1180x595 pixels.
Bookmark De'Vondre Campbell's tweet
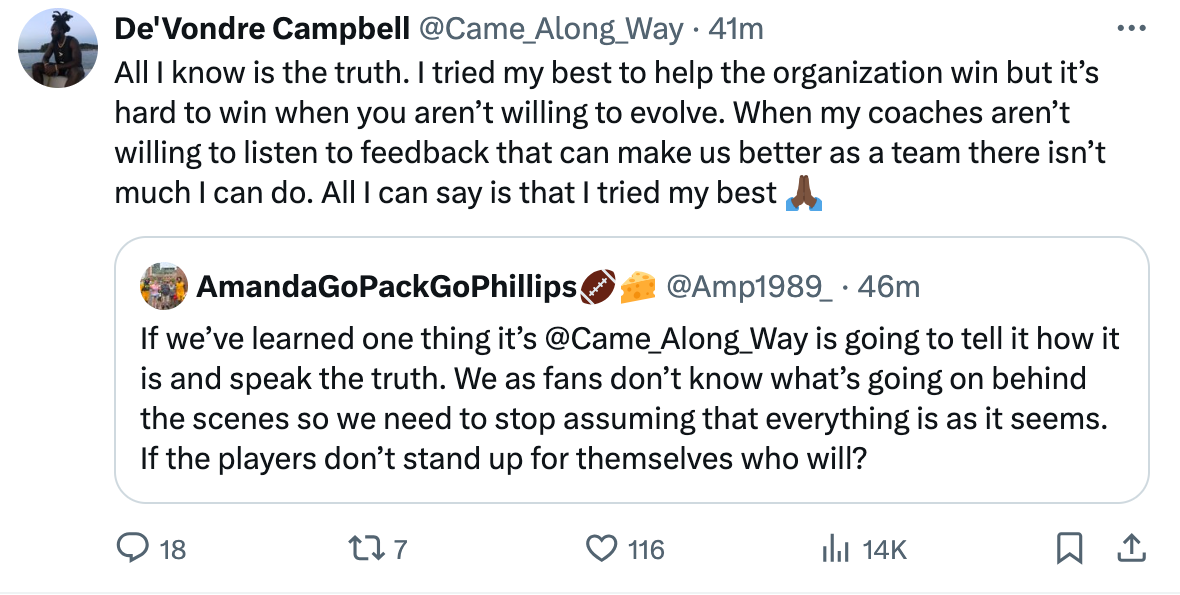[x=1069, y=547]
